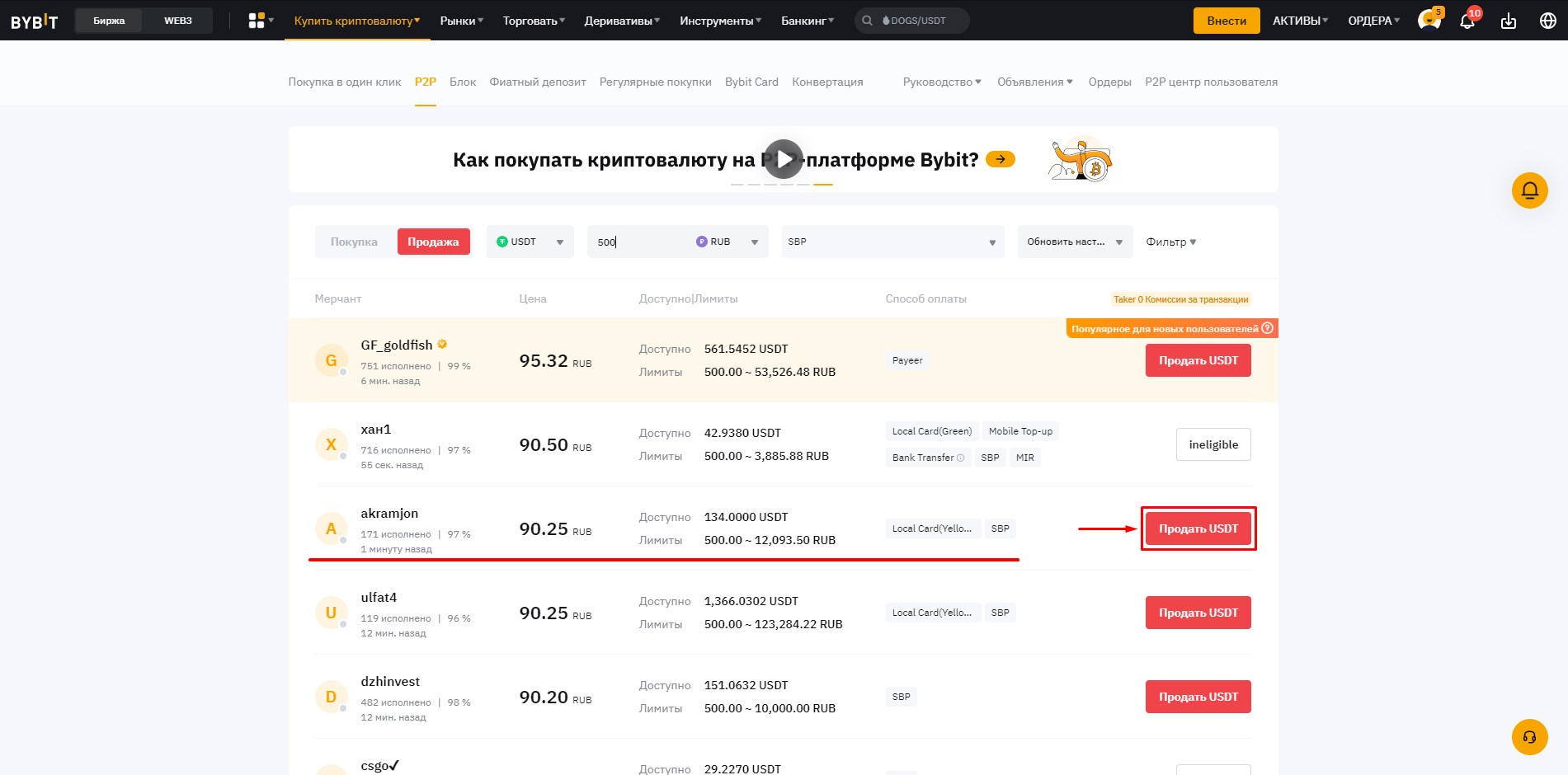The width and height of the screenshot is (1568, 775).
Task: Expand the Руководство menu
Action: tap(942, 82)
